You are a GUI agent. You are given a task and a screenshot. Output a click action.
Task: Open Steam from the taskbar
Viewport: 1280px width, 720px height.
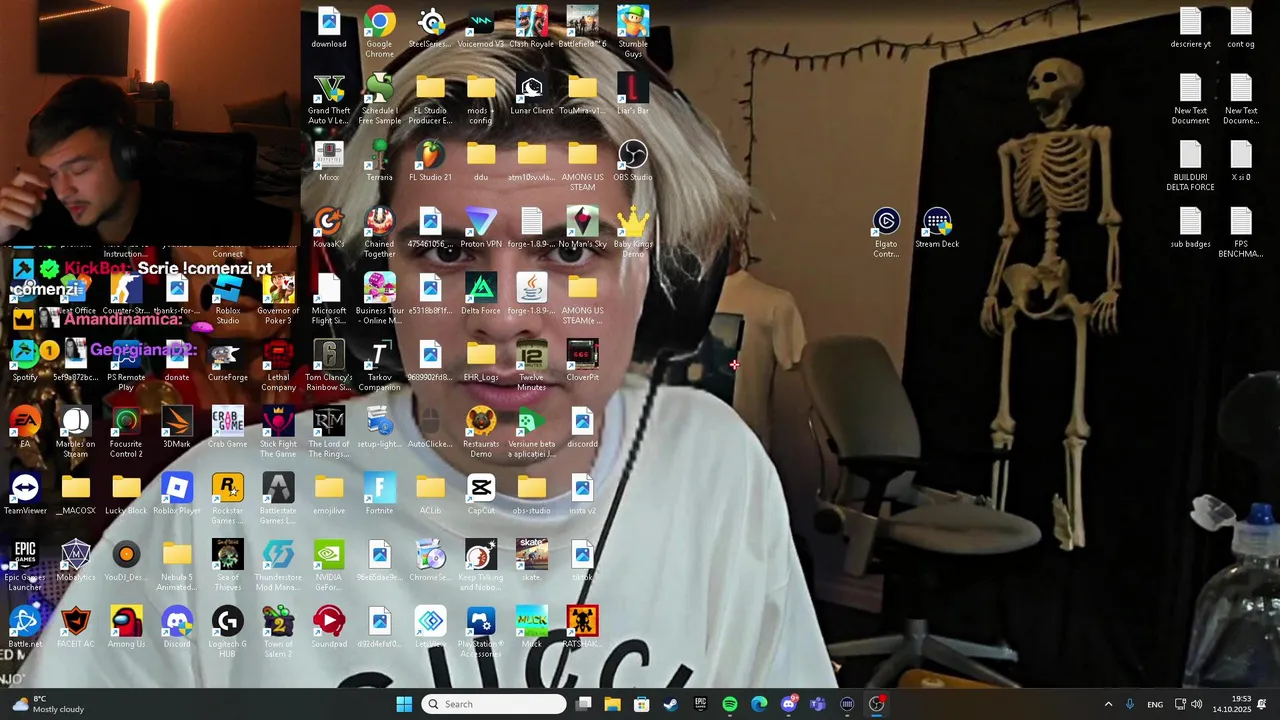point(671,704)
